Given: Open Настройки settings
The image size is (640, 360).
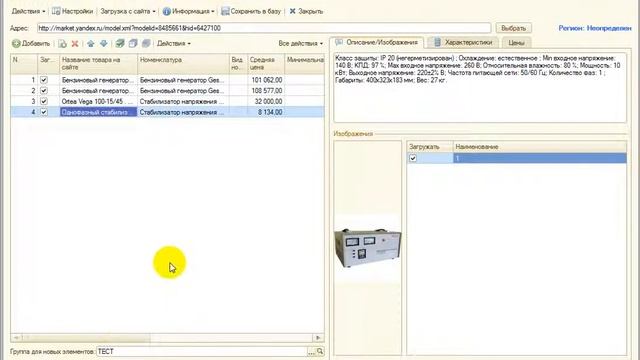Looking at the screenshot, I should click(x=73, y=11).
